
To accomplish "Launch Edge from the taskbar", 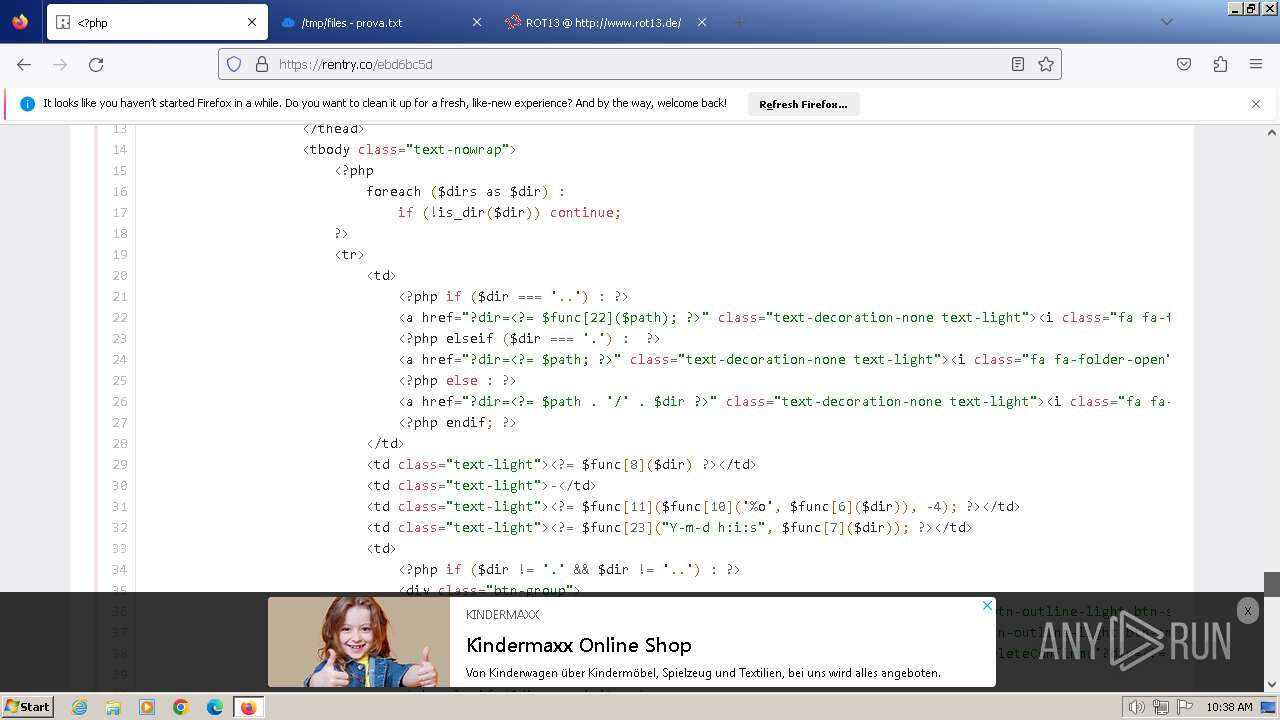I will click(214, 707).
